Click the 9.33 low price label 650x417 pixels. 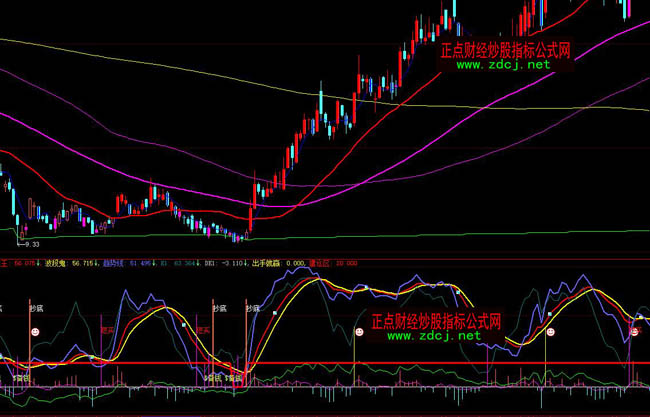click(33, 244)
